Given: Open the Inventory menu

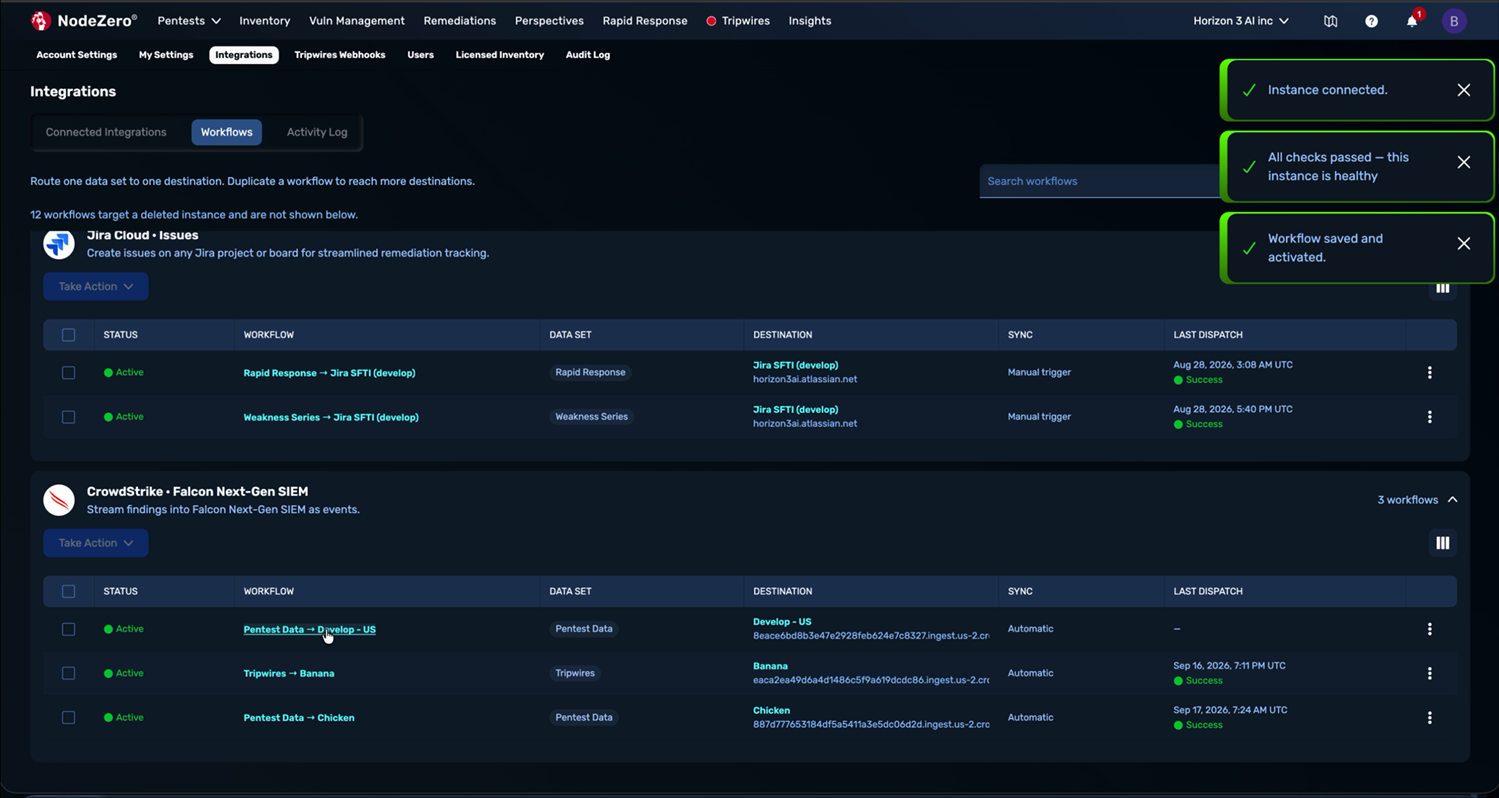Looking at the screenshot, I should (x=264, y=20).
